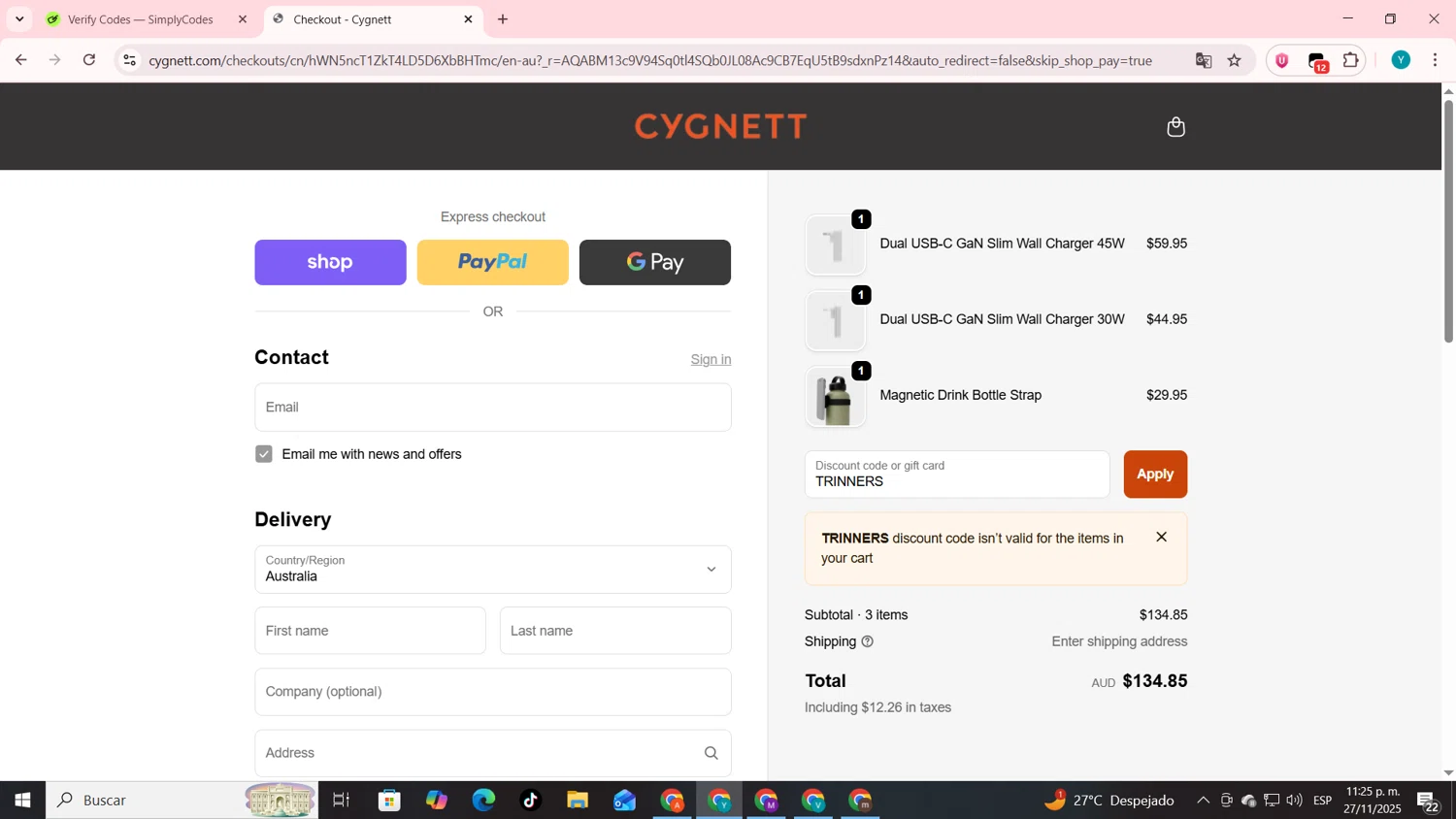Select the Checkout - Cygnett tab
The image size is (1456, 819).
coord(374,19)
